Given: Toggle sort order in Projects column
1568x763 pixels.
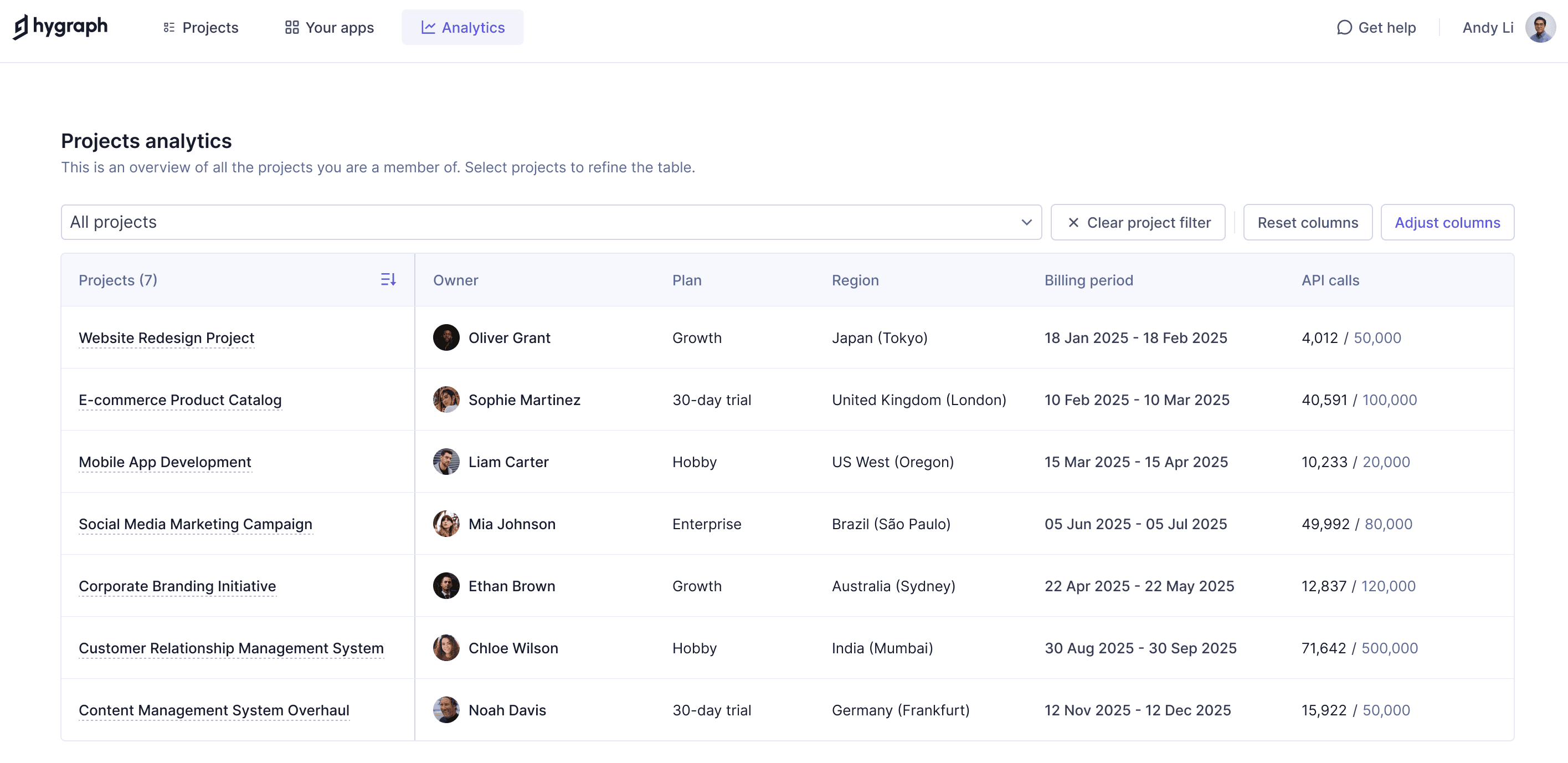Looking at the screenshot, I should pos(388,279).
